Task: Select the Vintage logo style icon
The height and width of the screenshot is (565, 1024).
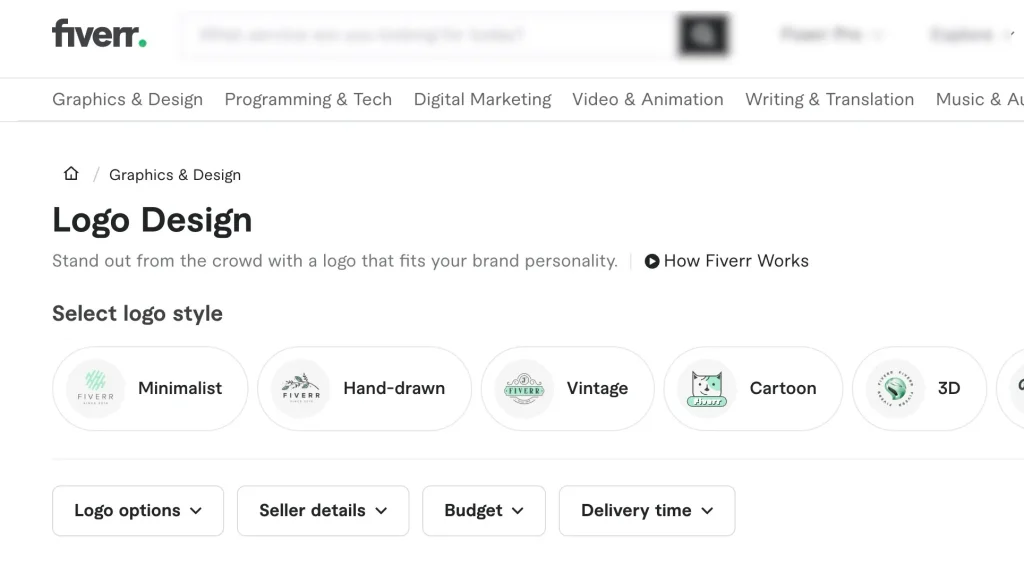Action: [x=525, y=388]
